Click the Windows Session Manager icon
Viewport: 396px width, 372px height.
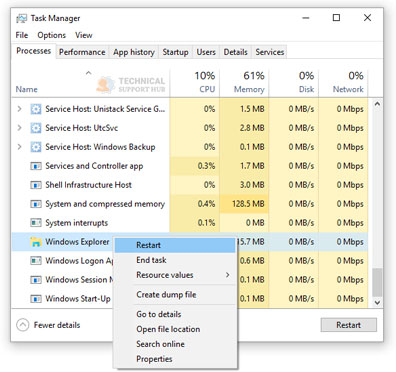click(36, 280)
